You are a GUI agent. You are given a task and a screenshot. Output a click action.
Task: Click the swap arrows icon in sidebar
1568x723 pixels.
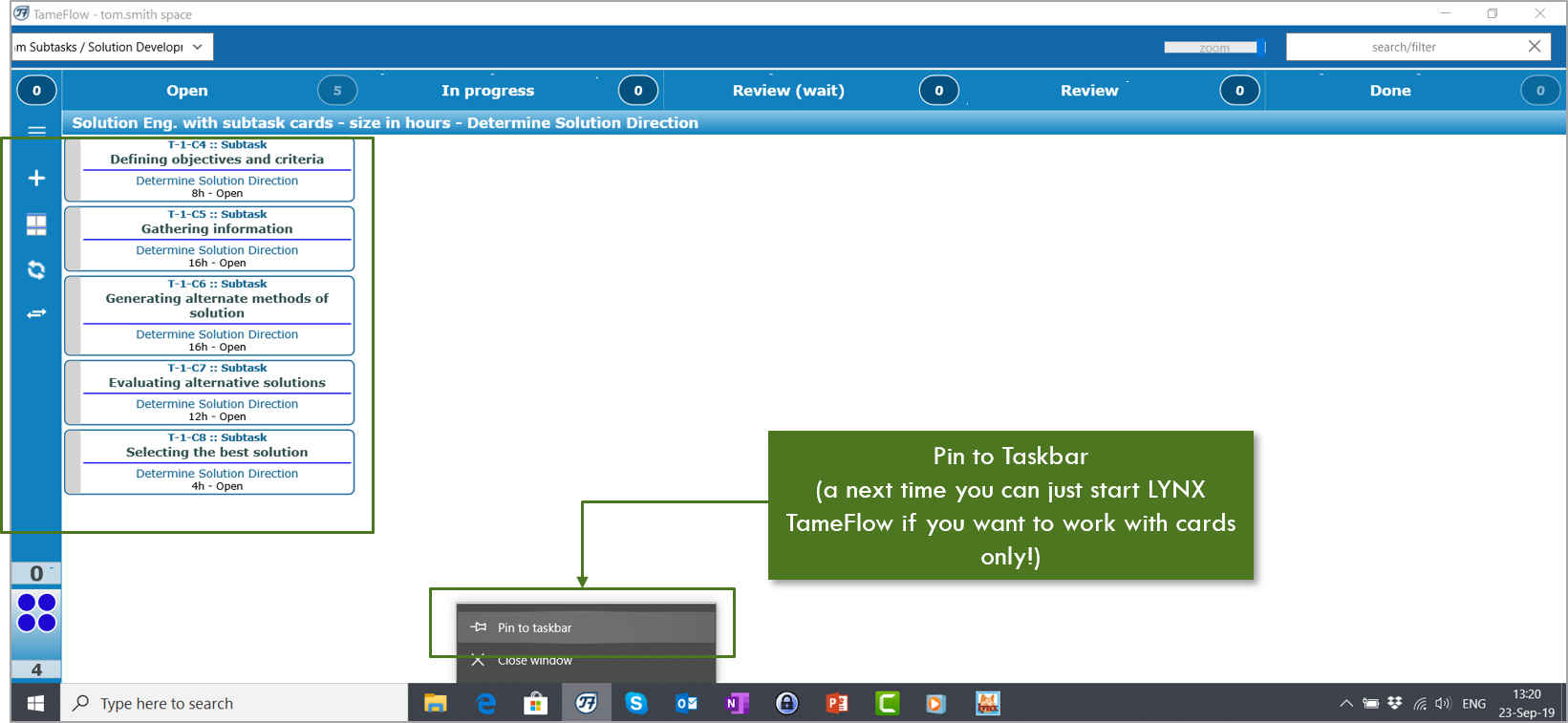[x=36, y=313]
